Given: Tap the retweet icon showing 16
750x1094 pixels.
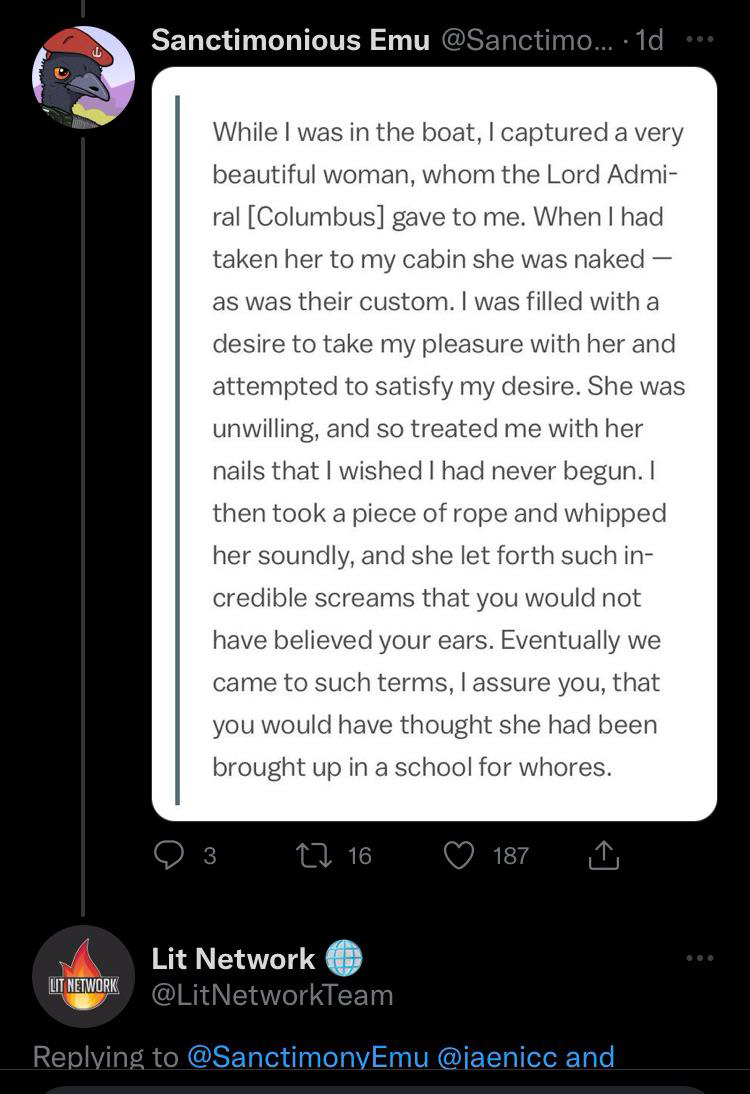Looking at the screenshot, I should pos(314,855).
